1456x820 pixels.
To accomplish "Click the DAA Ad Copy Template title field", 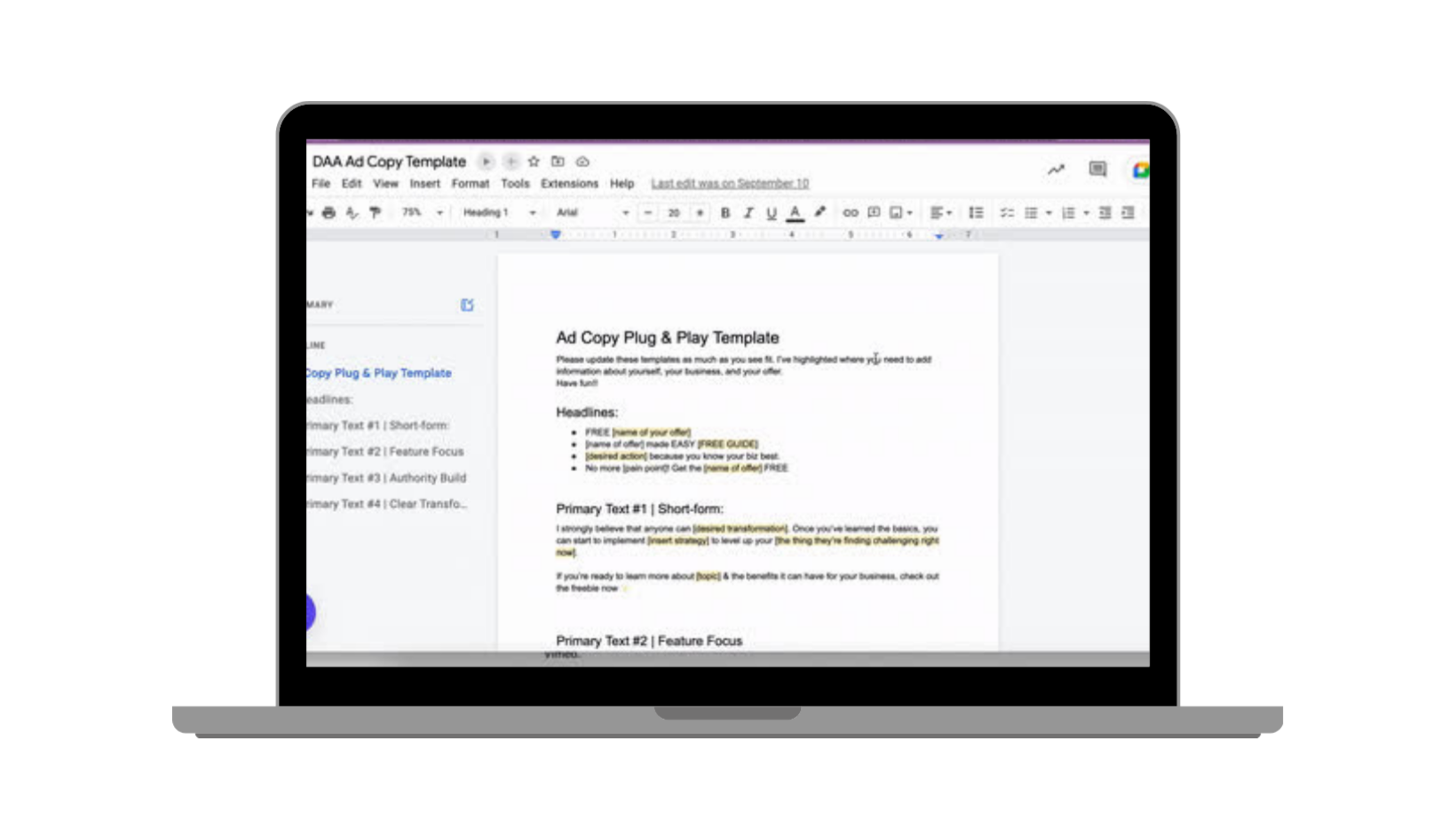I will coord(389,162).
